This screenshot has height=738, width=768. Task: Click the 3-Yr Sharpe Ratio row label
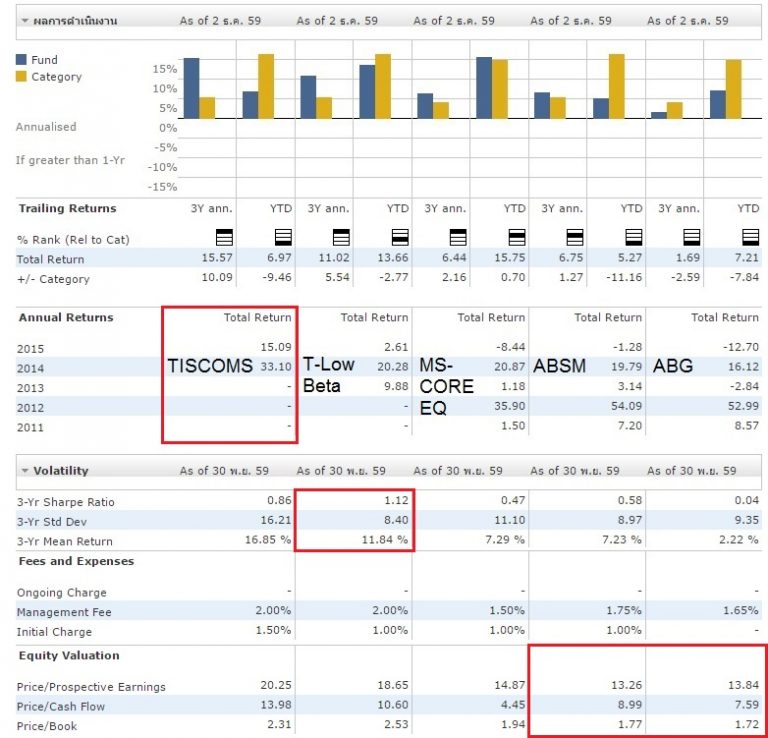pyautogui.click(x=65, y=500)
